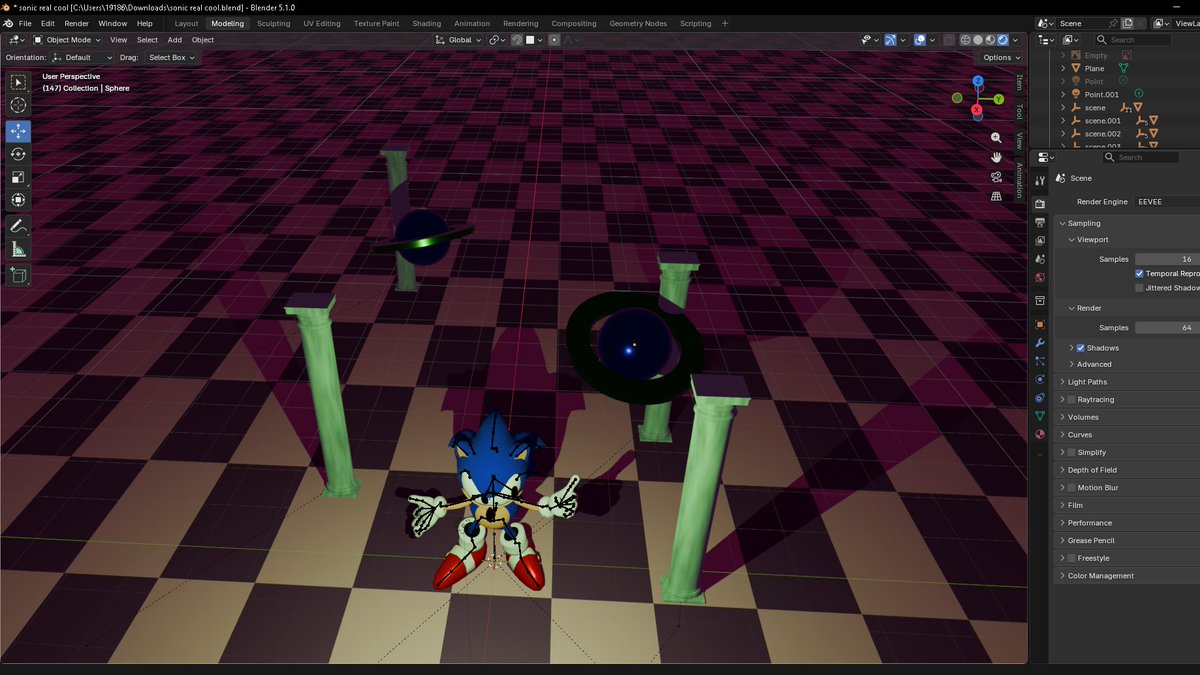Open the World properties tab icon
1200x675 pixels.
pyautogui.click(x=1040, y=278)
